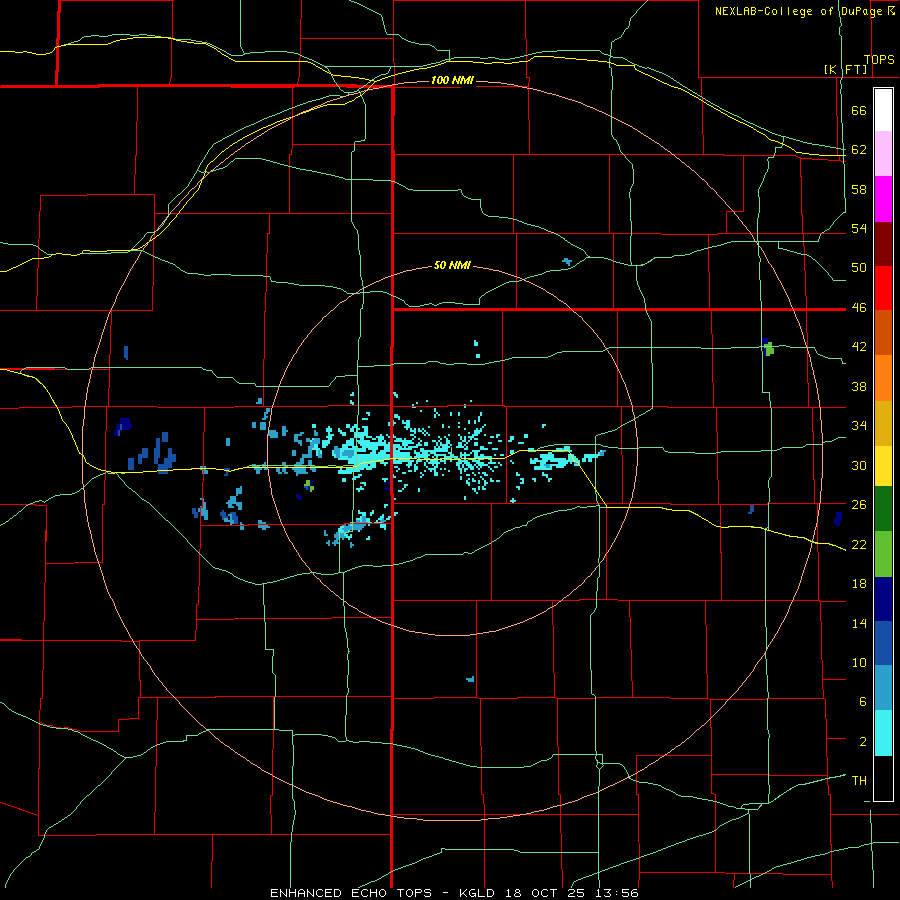Pick the cyan legend swatch
Viewport: 900px width, 900px height.
point(883,733)
